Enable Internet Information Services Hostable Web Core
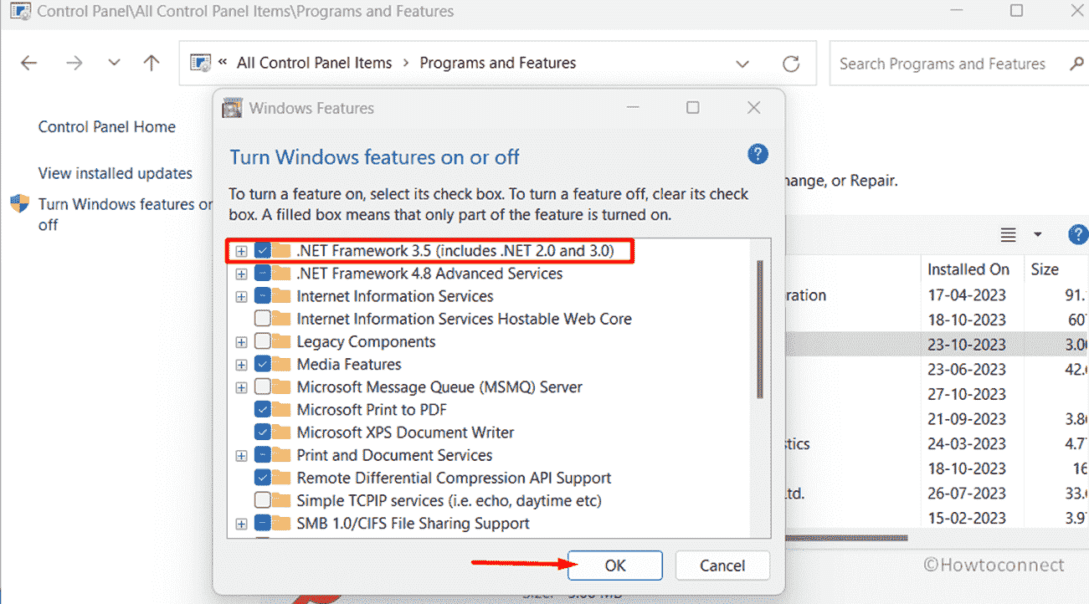The height and width of the screenshot is (604, 1089). (x=263, y=319)
